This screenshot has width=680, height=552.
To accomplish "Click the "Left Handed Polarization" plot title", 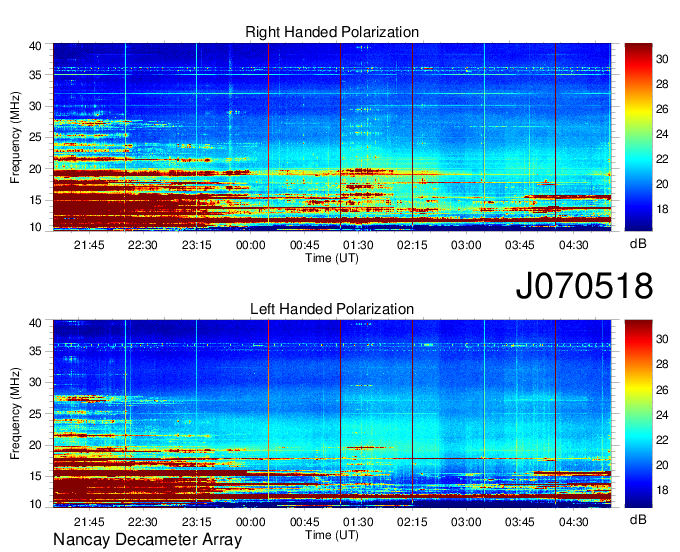I will (x=332, y=309).
